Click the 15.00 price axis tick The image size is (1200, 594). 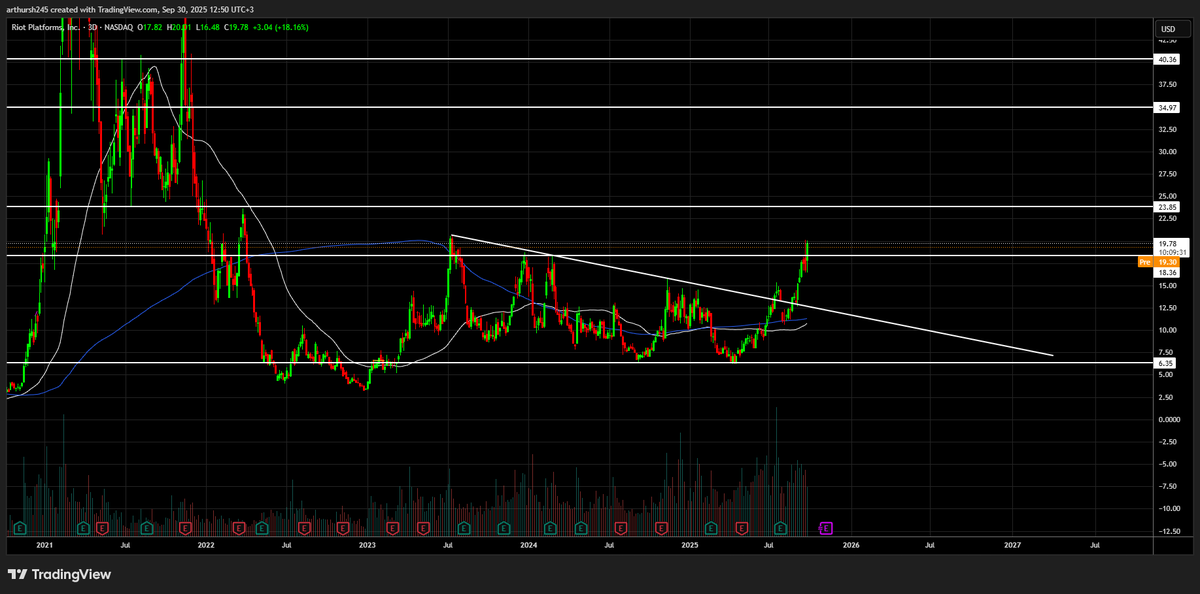tap(1167, 285)
